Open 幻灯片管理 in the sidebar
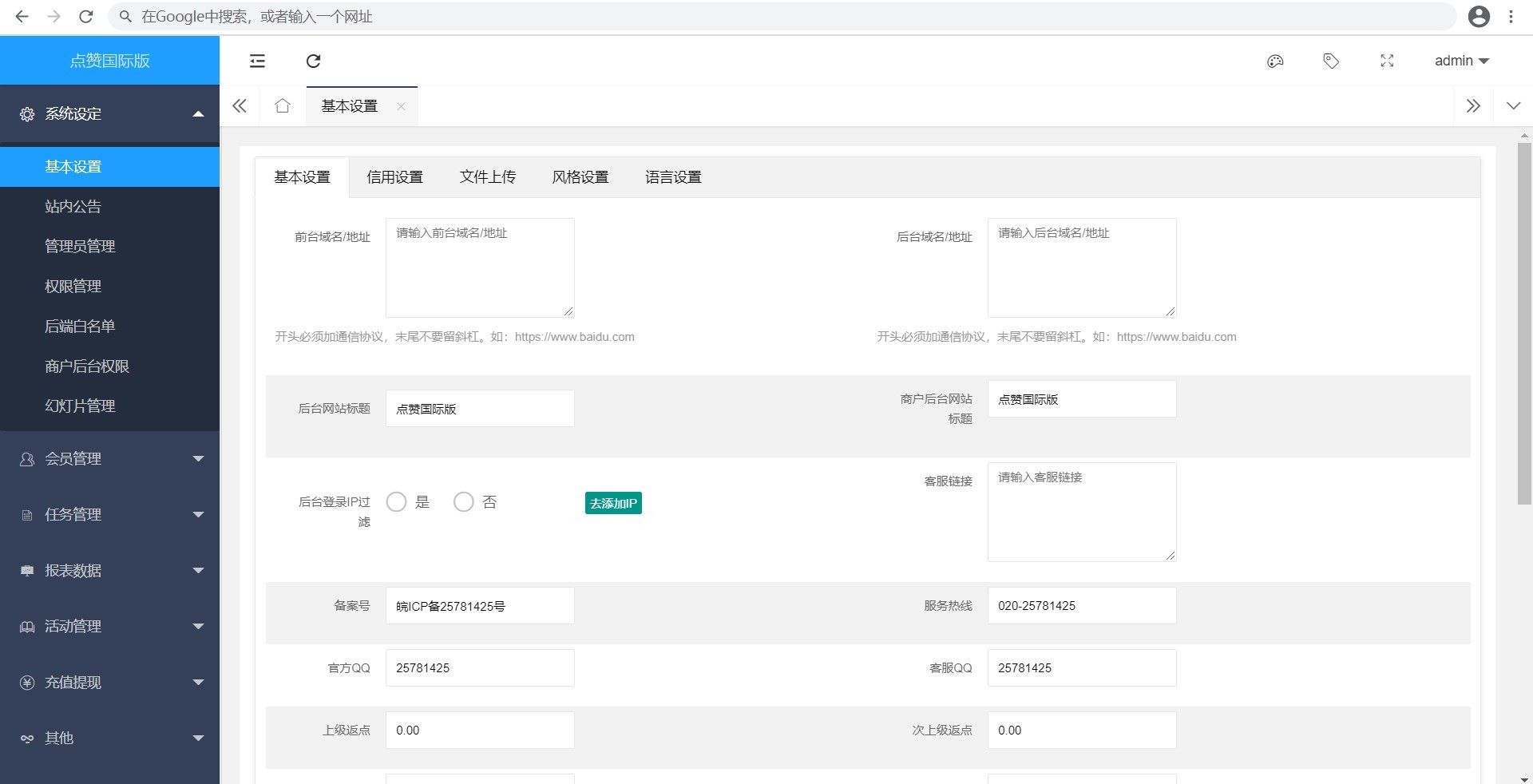 109,406
